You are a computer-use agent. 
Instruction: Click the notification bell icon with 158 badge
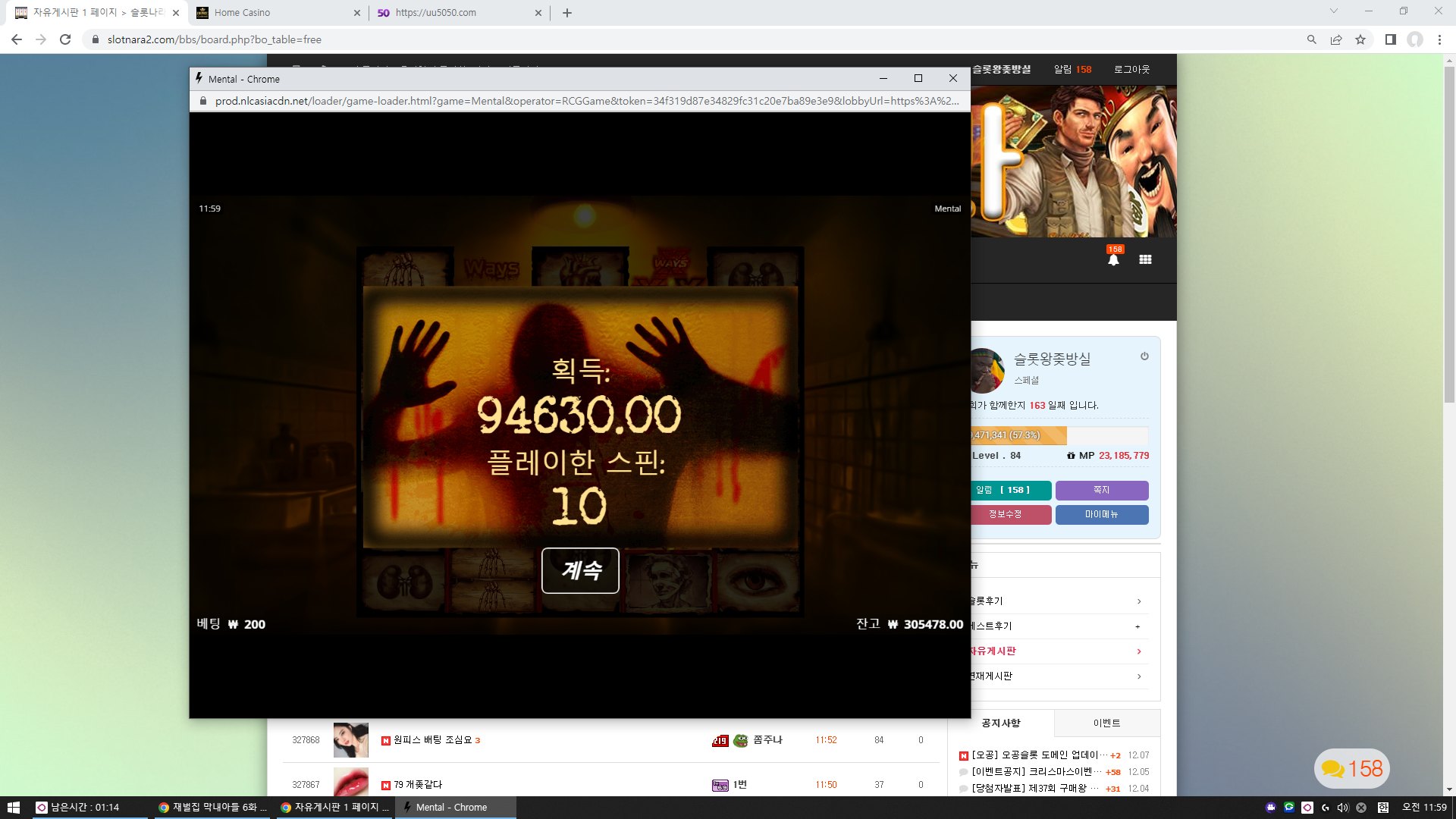coord(1113,259)
